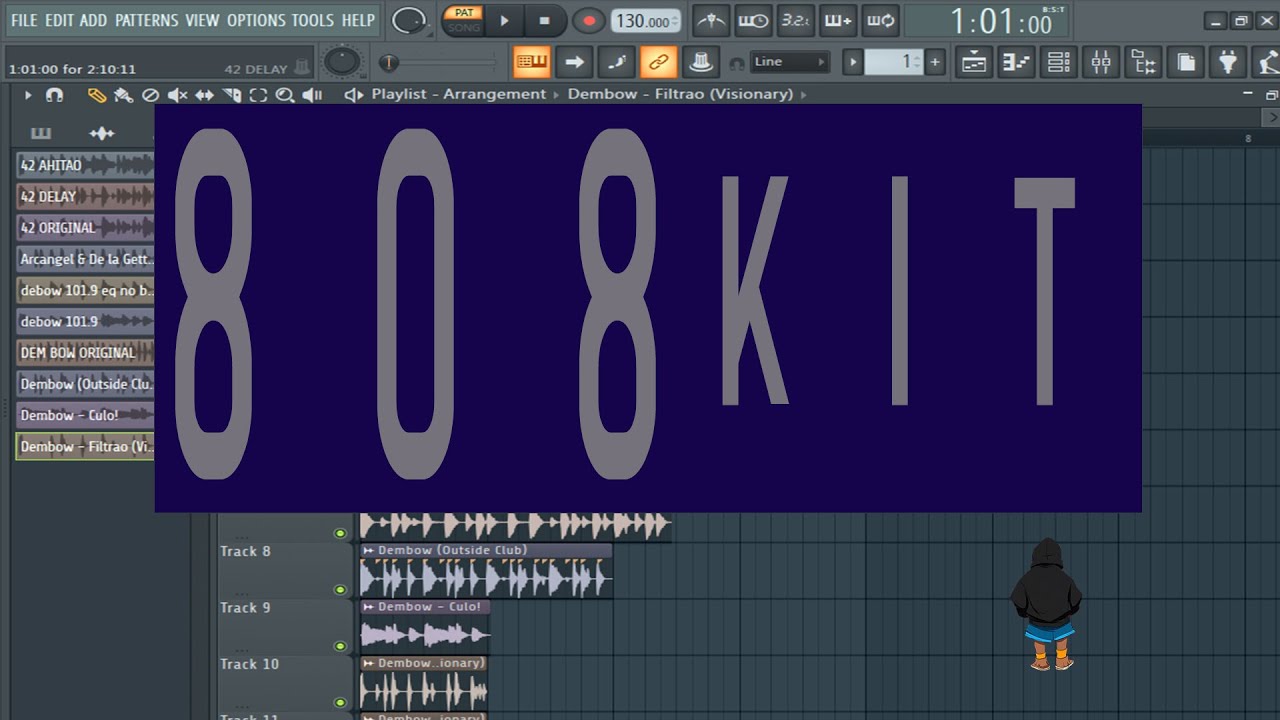The image size is (1280, 720).
Task: Click the pattern selector arrow
Action: click(x=853, y=62)
